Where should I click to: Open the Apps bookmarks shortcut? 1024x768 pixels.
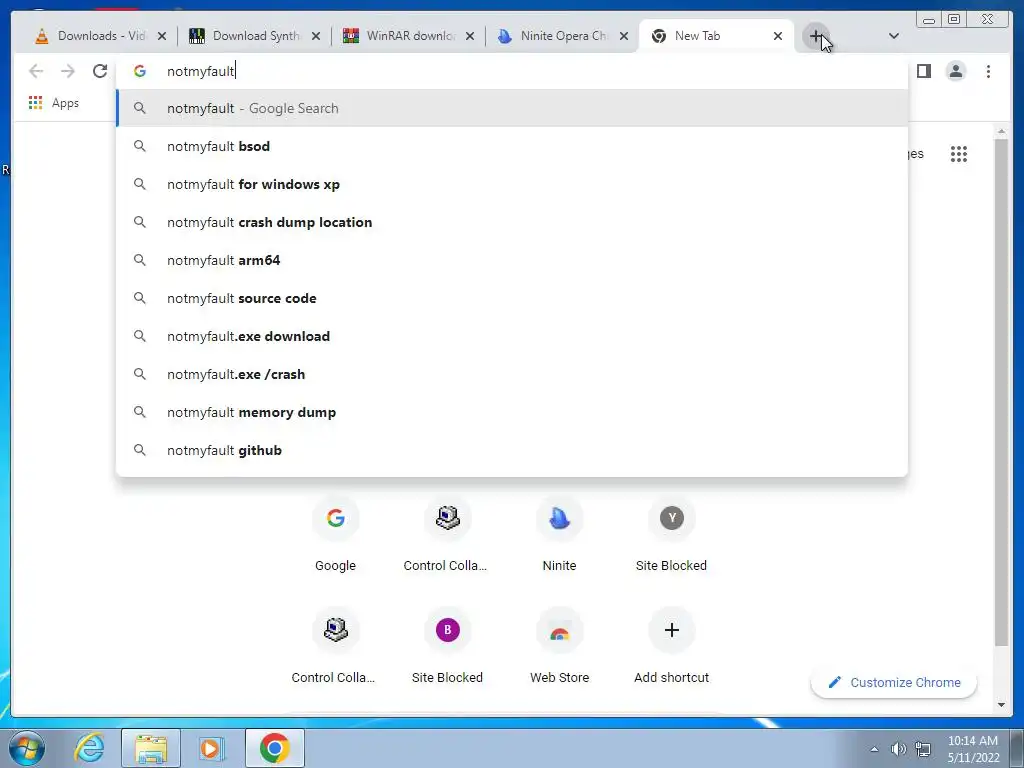click(x=54, y=103)
